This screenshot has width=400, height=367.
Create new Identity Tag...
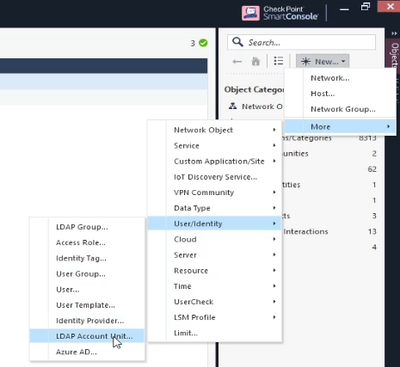(x=87, y=258)
